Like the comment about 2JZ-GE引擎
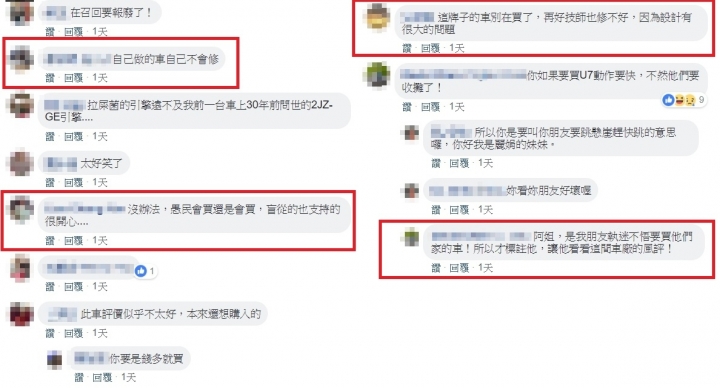Screen dimensions: 720x388 point(50,136)
